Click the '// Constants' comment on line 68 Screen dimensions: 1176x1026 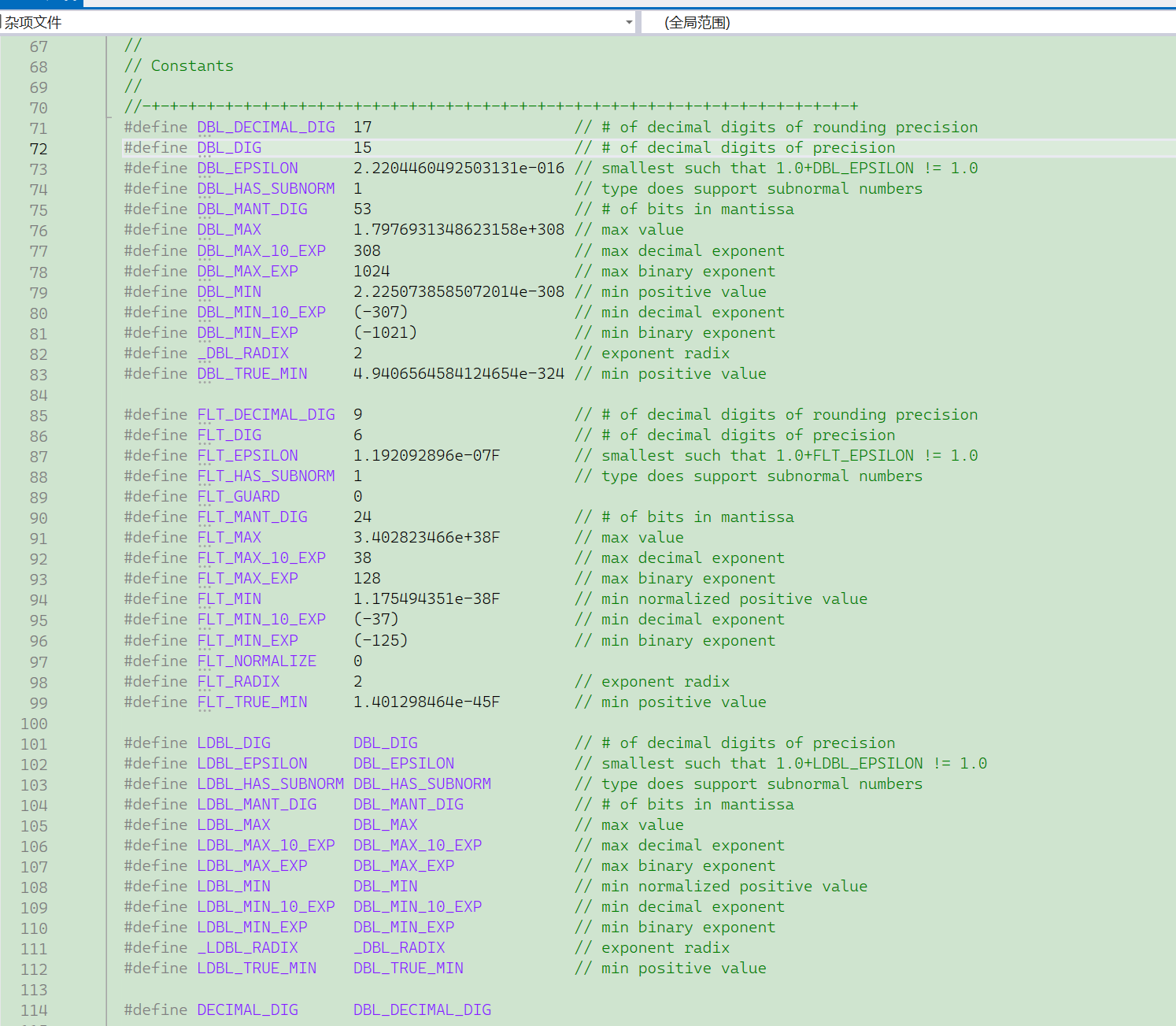tap(179, 65)
